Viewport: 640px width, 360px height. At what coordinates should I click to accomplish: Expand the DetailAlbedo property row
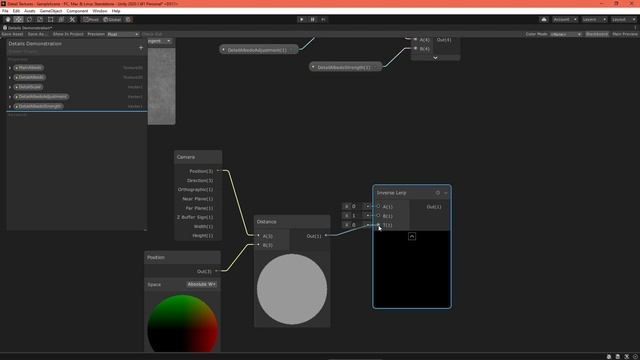pyautogui.click(x=10, y=78)
